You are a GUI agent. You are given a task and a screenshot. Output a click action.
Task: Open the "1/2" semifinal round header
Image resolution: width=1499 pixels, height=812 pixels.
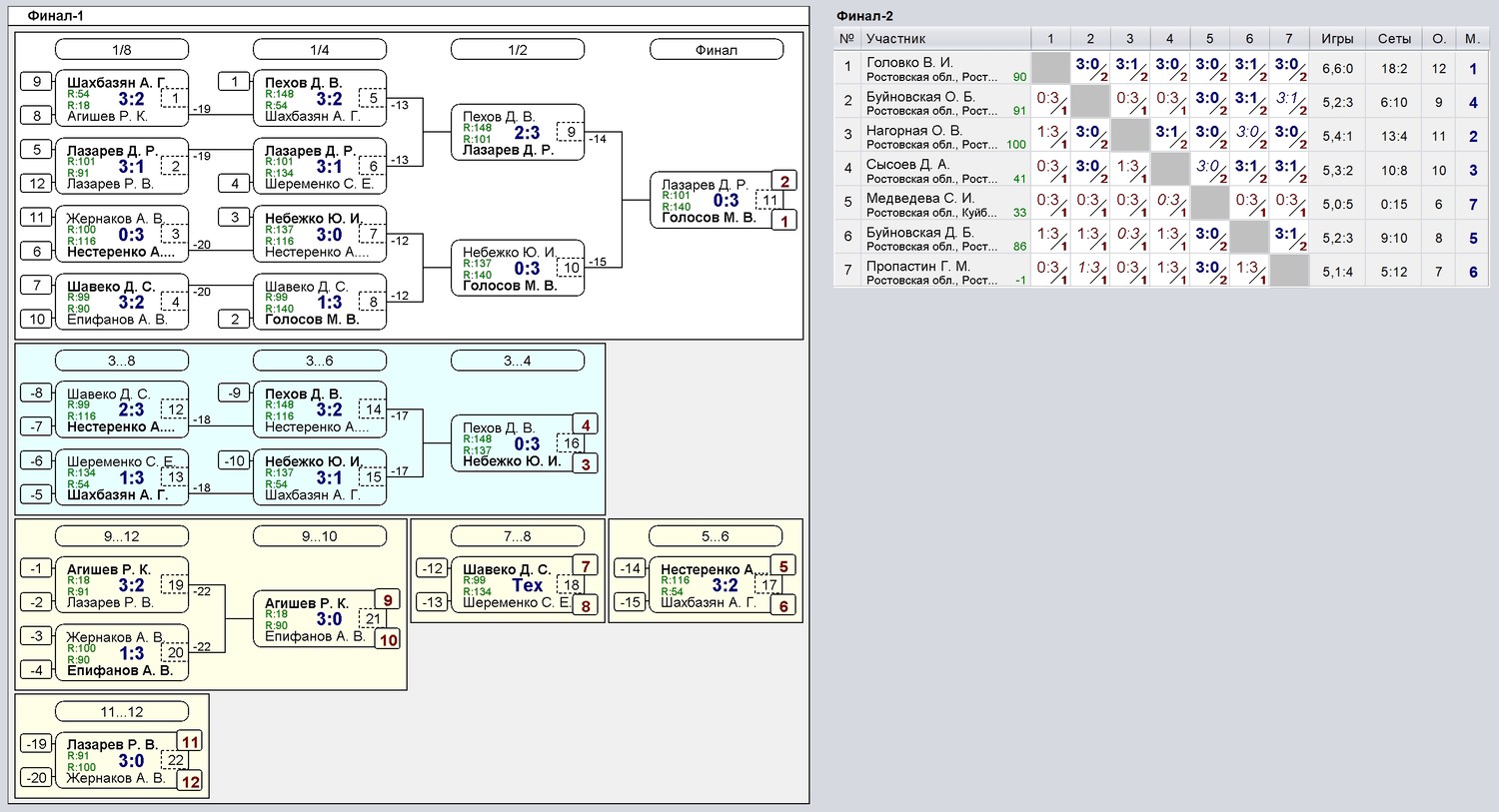pos(517,50)
